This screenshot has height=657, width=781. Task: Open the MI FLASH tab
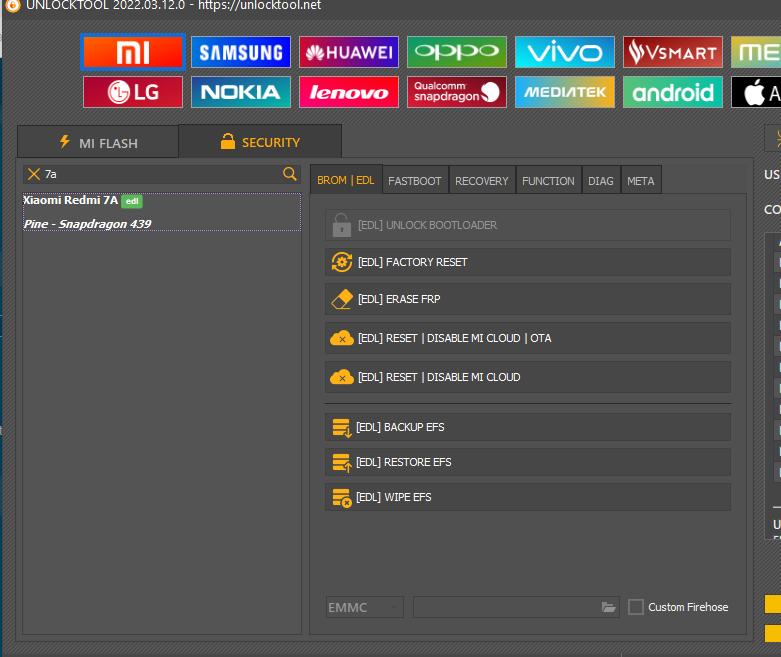click(98, 142)
